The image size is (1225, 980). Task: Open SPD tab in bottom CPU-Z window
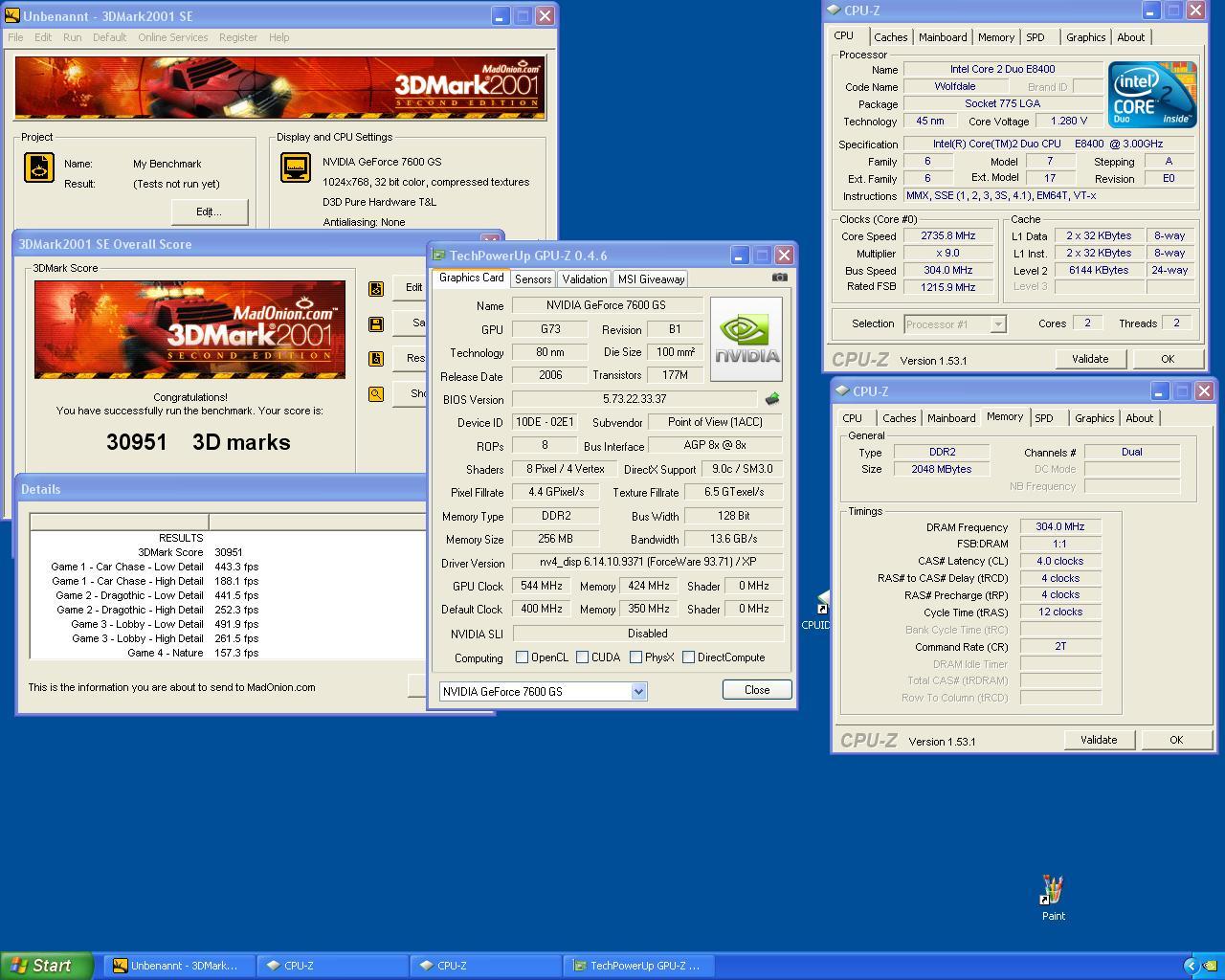(x=1044, y=418)
